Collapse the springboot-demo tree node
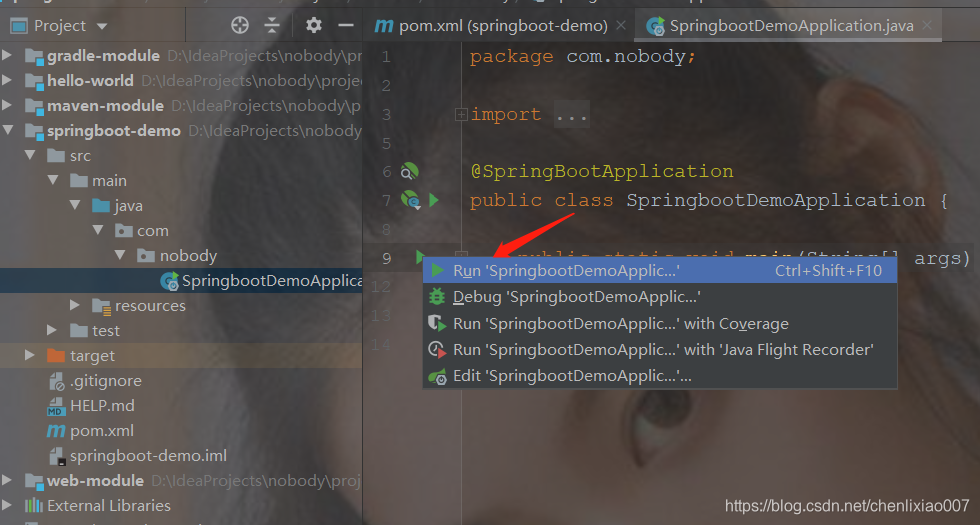980x525 pixels. 8,130
